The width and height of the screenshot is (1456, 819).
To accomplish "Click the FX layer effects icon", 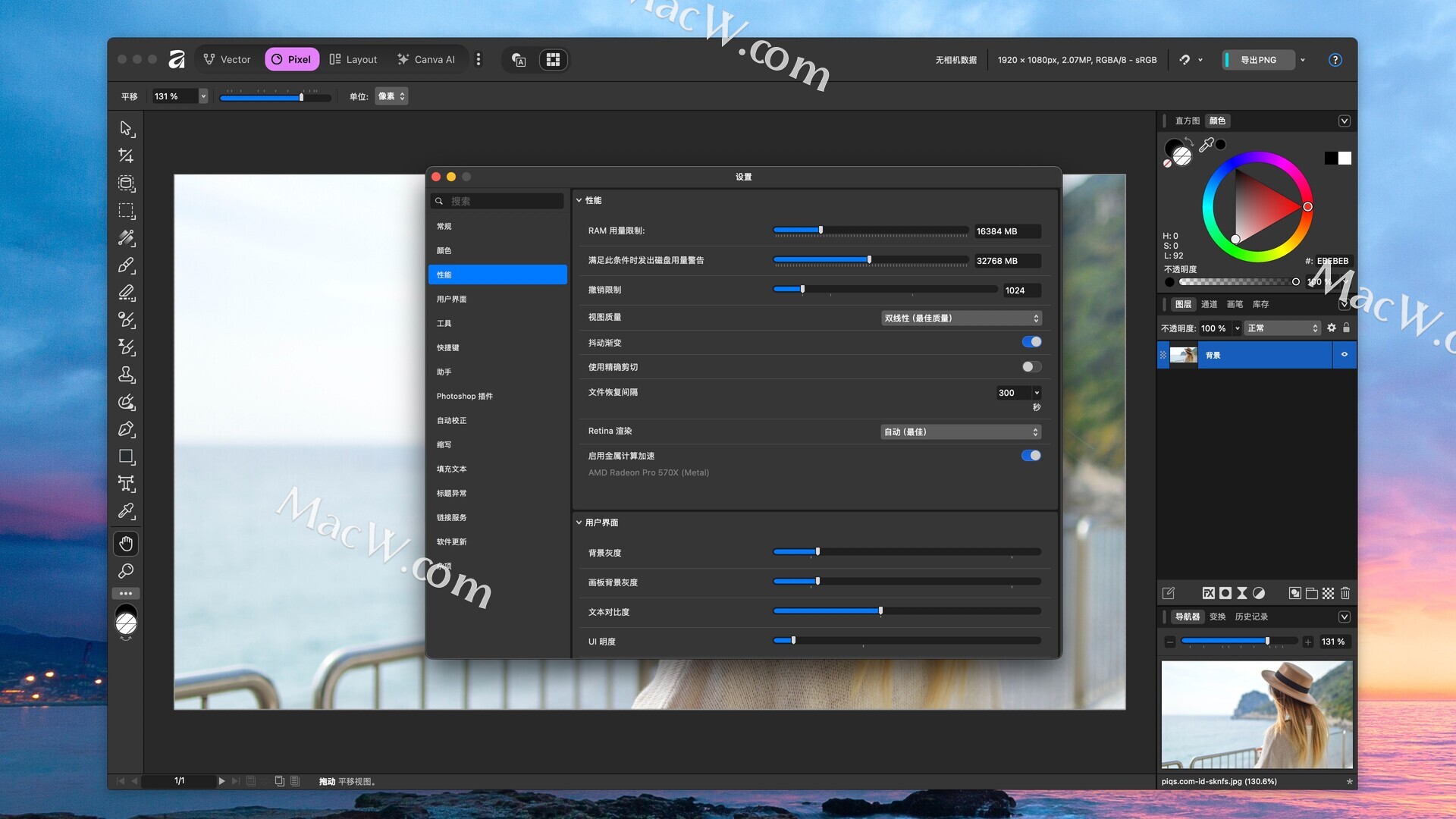I will (1208, 593).
